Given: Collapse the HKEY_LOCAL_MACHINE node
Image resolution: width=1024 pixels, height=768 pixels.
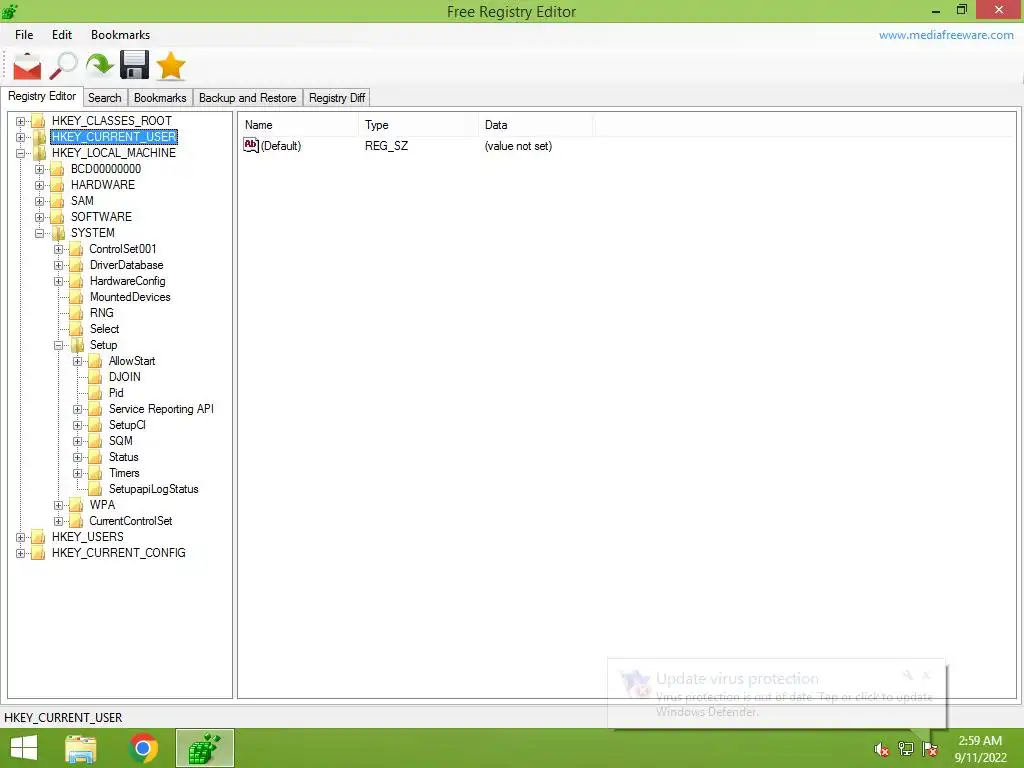Looking at the screenshot, I should 20,153.
